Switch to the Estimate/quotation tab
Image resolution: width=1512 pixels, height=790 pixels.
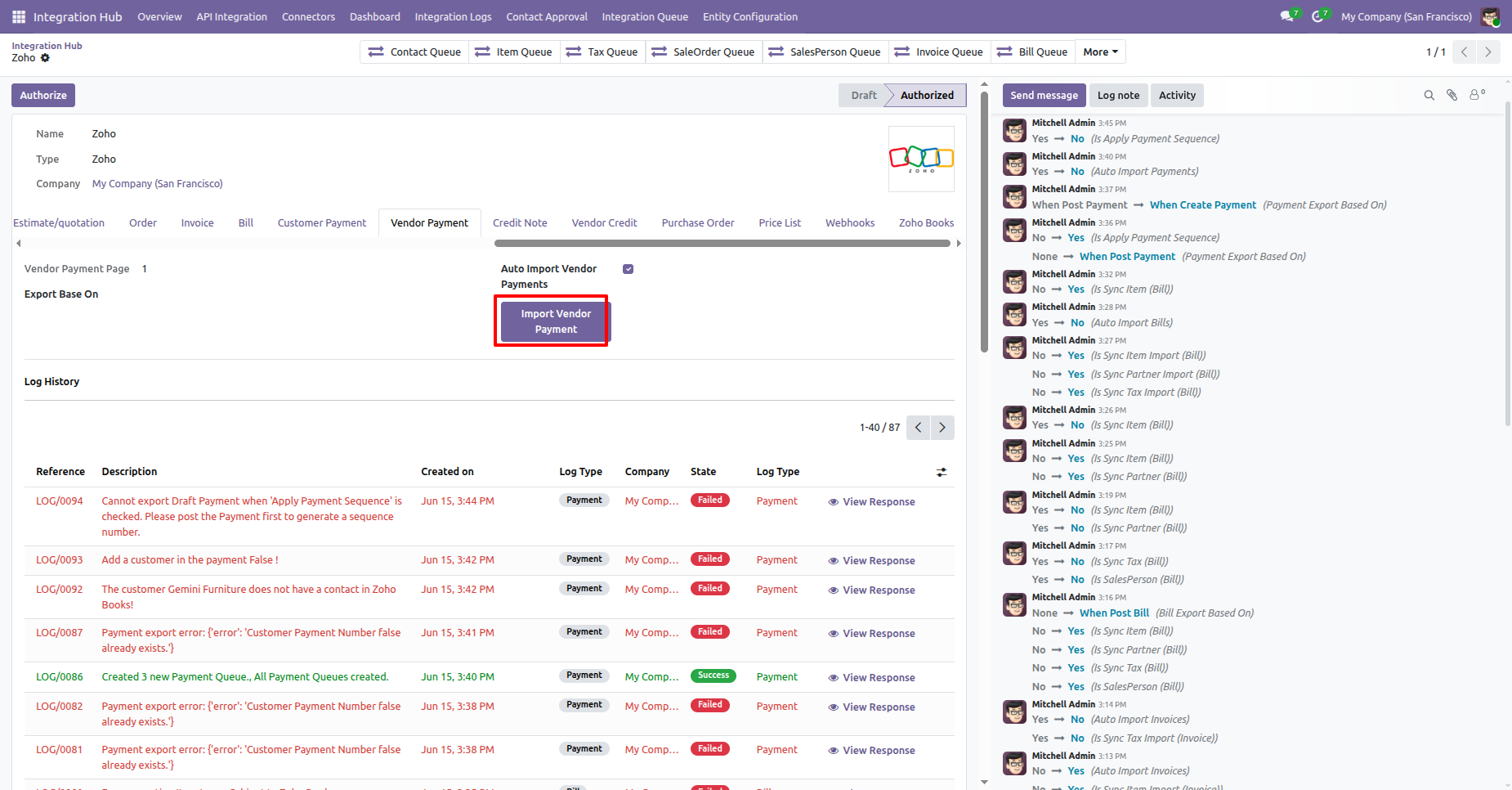[x=59, y=222]
